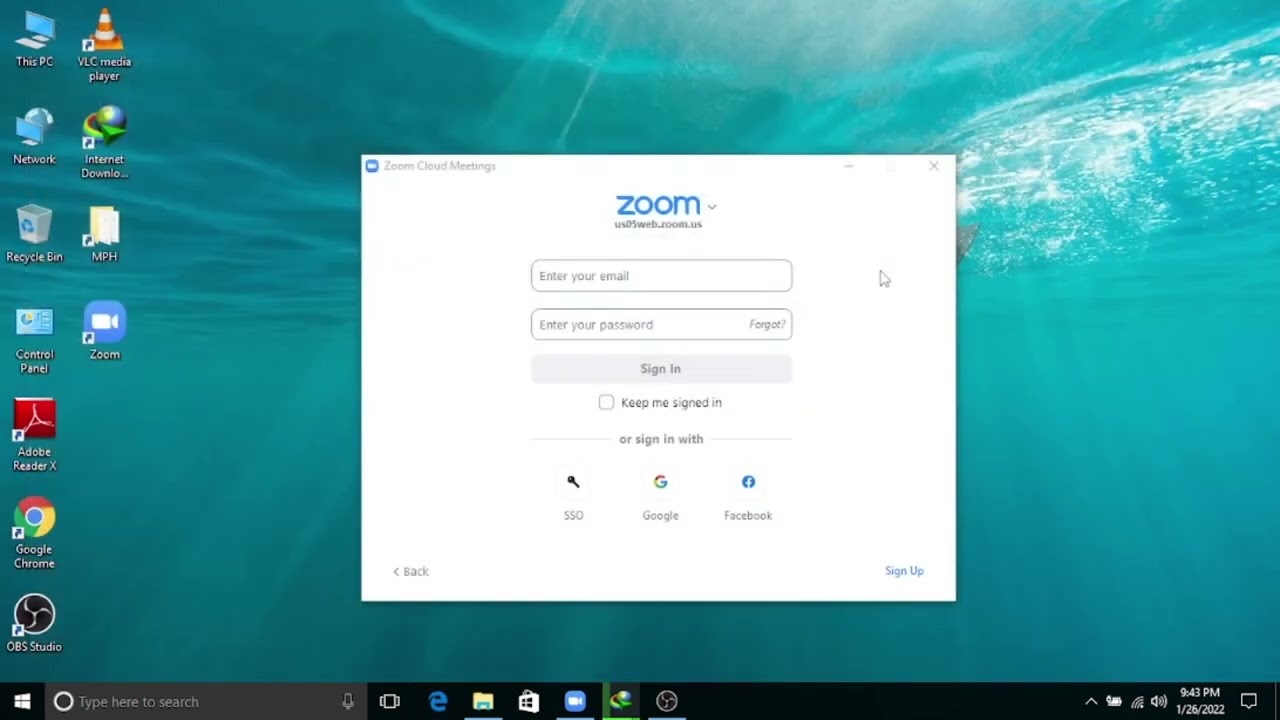Select the Internet Download Manager desktop icon
The height and width of the screenshot is (720, 1280).
(x=104, y=143)
